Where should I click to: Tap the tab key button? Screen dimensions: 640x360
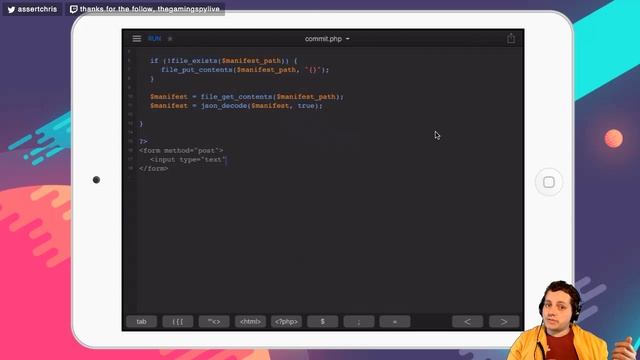click(x=141, y=322)
